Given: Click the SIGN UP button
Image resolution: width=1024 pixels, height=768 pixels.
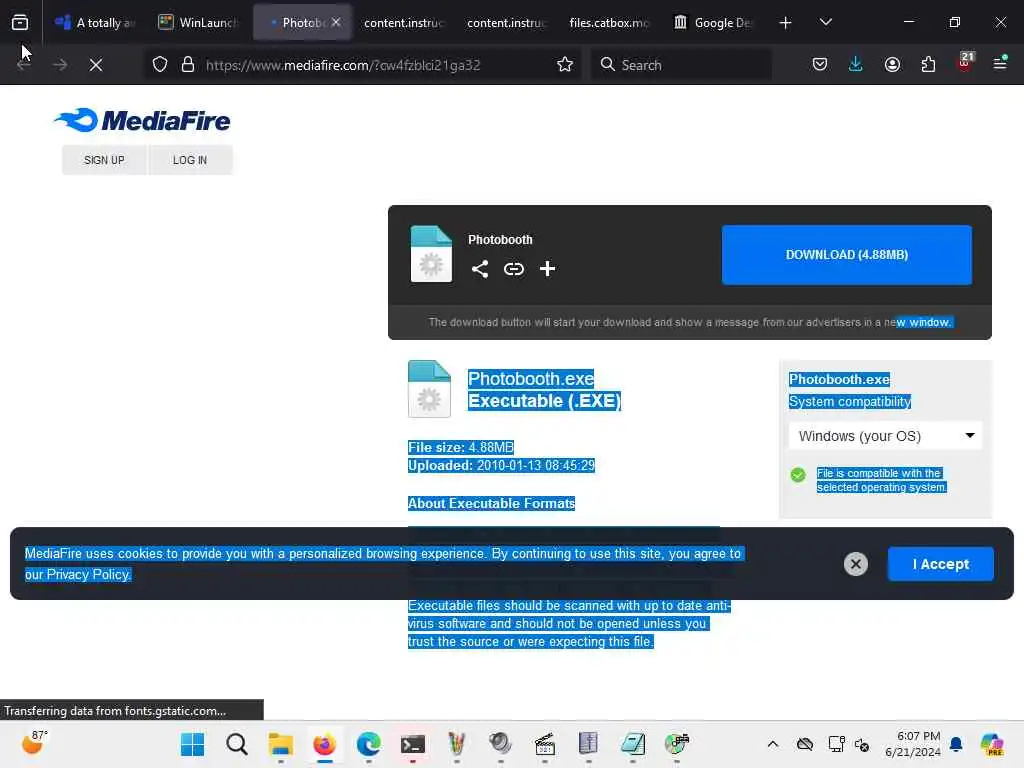Looking at the screenshot, I should coord(104,160).
